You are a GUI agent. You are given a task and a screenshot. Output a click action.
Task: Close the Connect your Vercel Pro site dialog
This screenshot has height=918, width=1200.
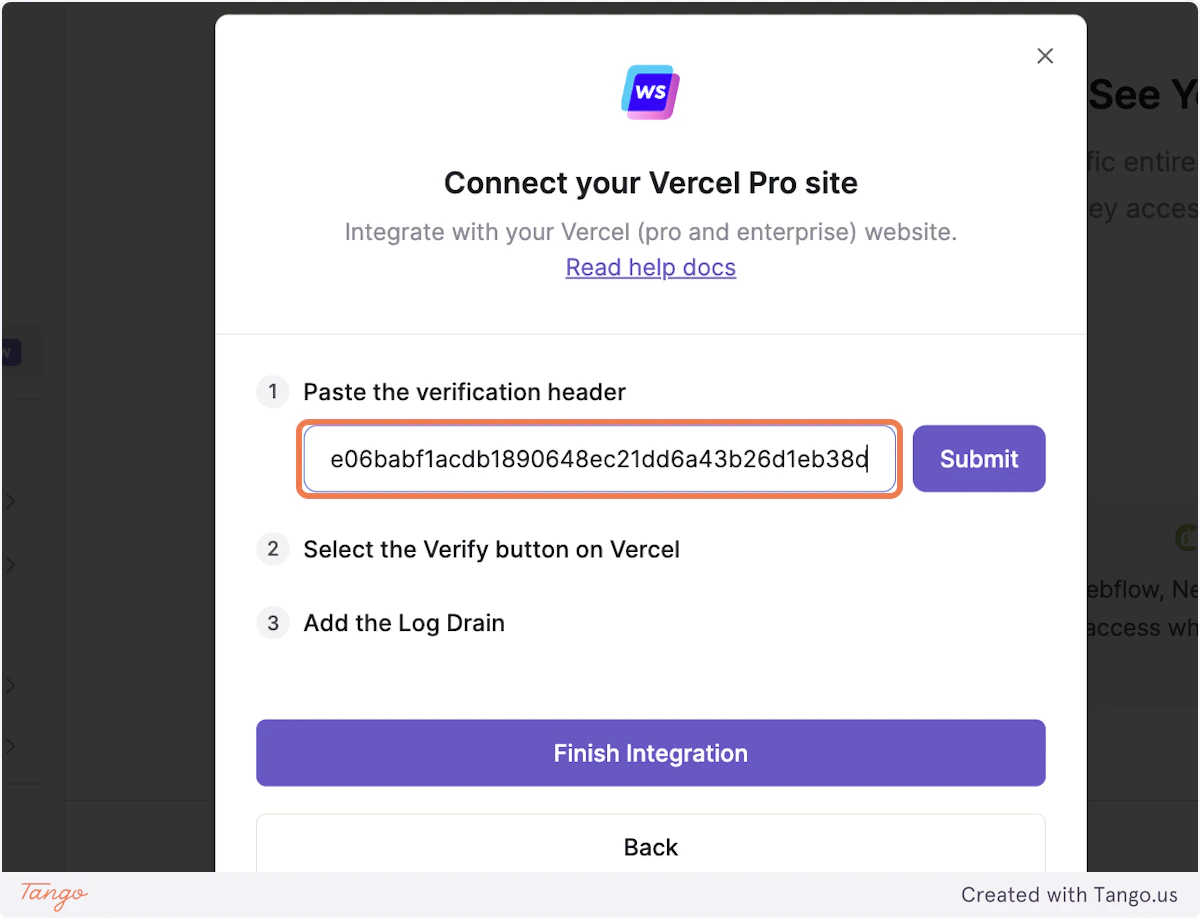(1045, 56)
